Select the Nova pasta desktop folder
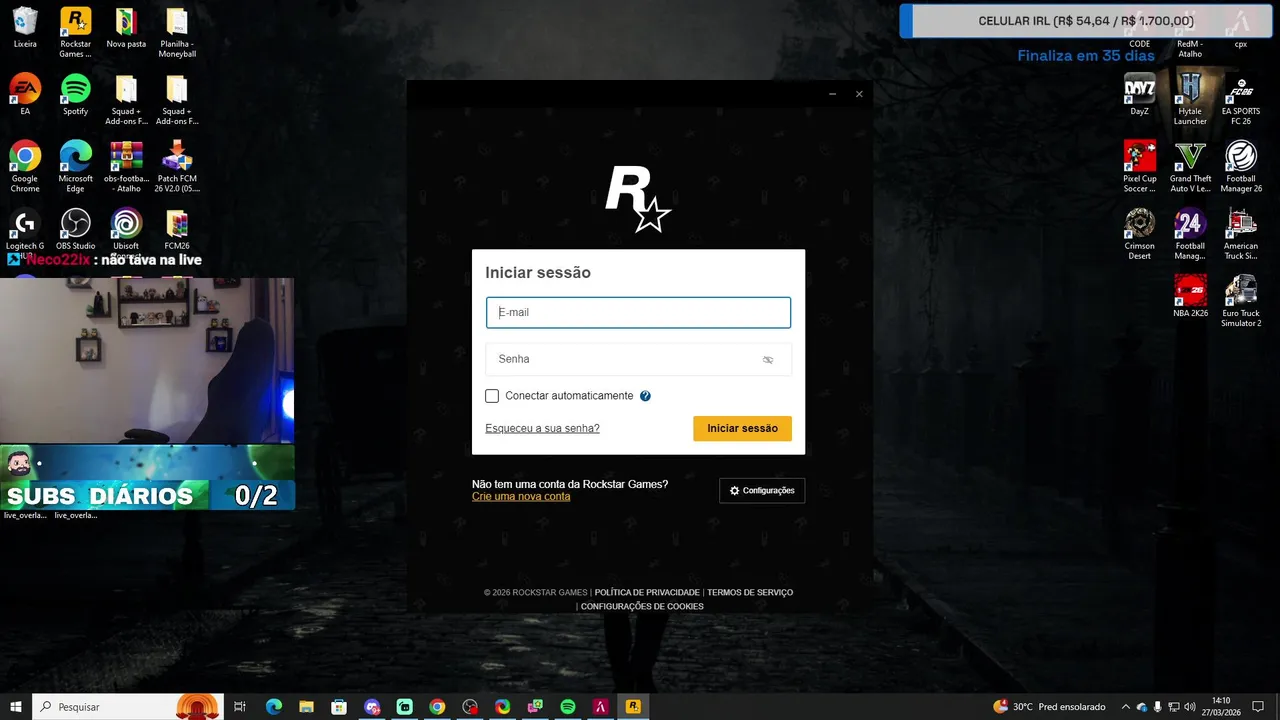This screenshot has width=1280, height=720. (x=126, y=29)
